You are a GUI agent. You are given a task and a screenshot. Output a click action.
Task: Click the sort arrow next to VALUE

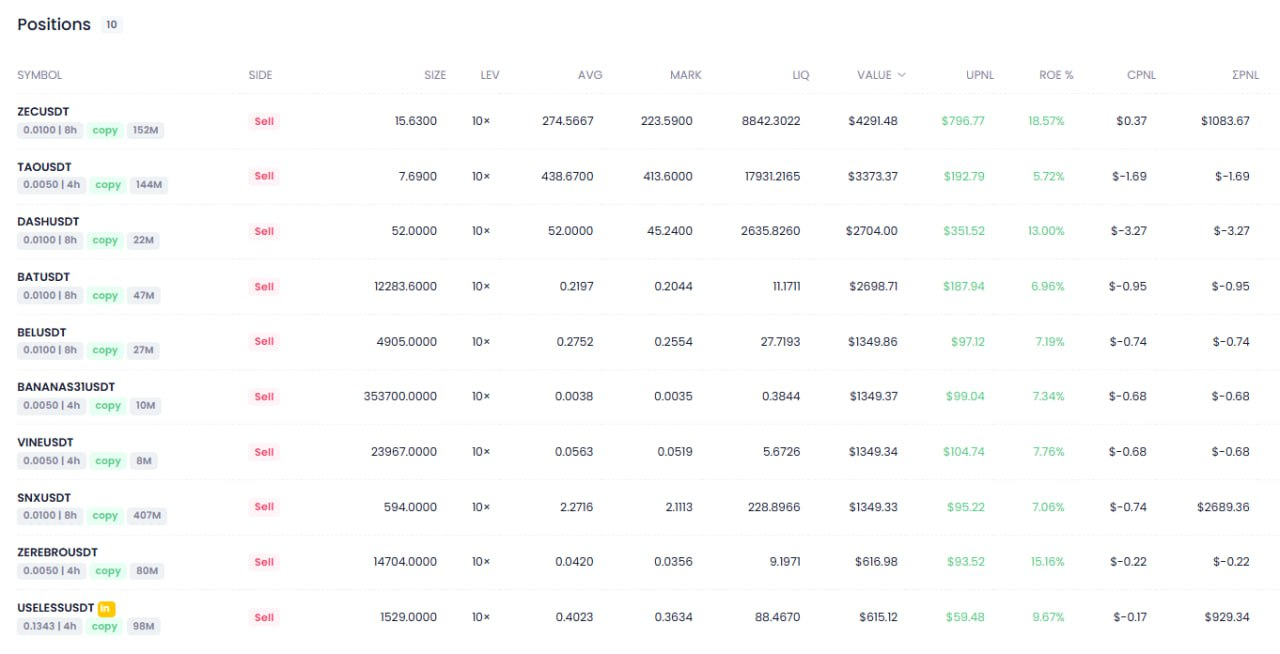(x=902, y=75)
